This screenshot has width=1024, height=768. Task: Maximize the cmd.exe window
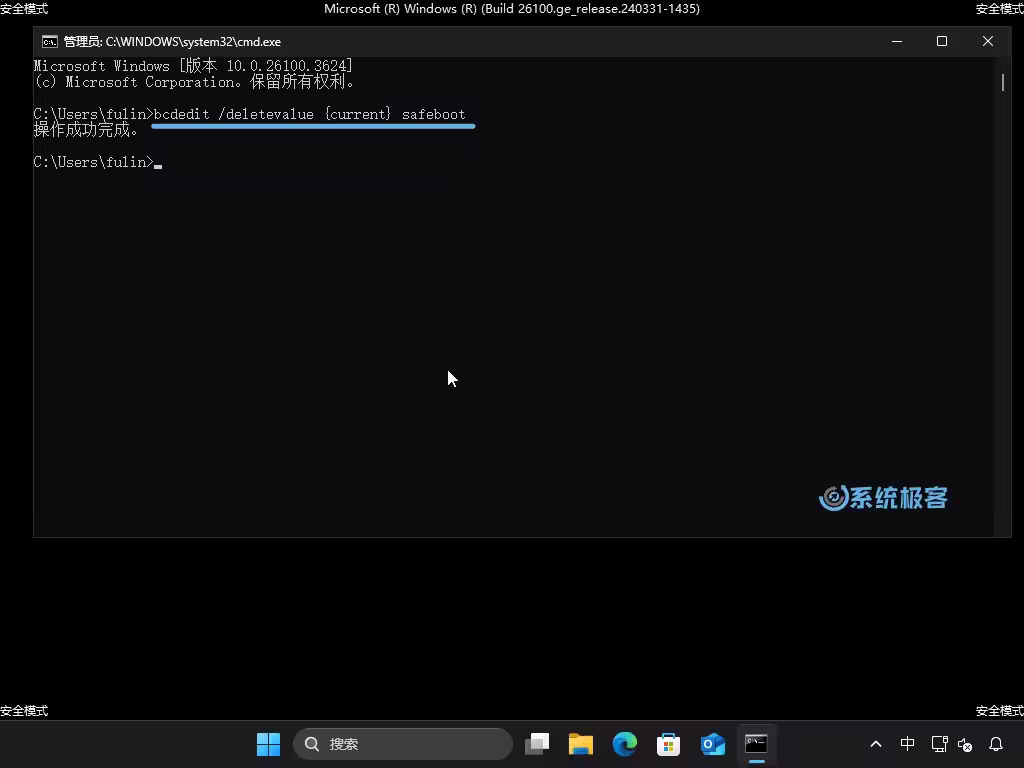pyautogui.click(x=941, y=41)
